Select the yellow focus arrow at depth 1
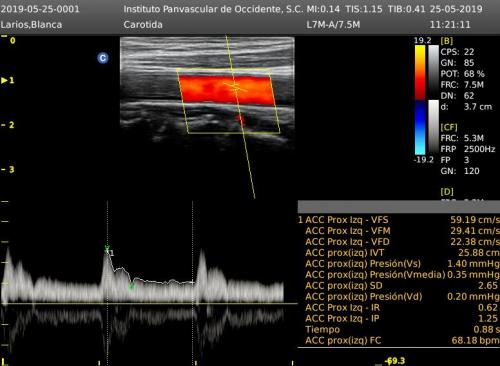Screen dimensions: 500x366 (8, 80)
